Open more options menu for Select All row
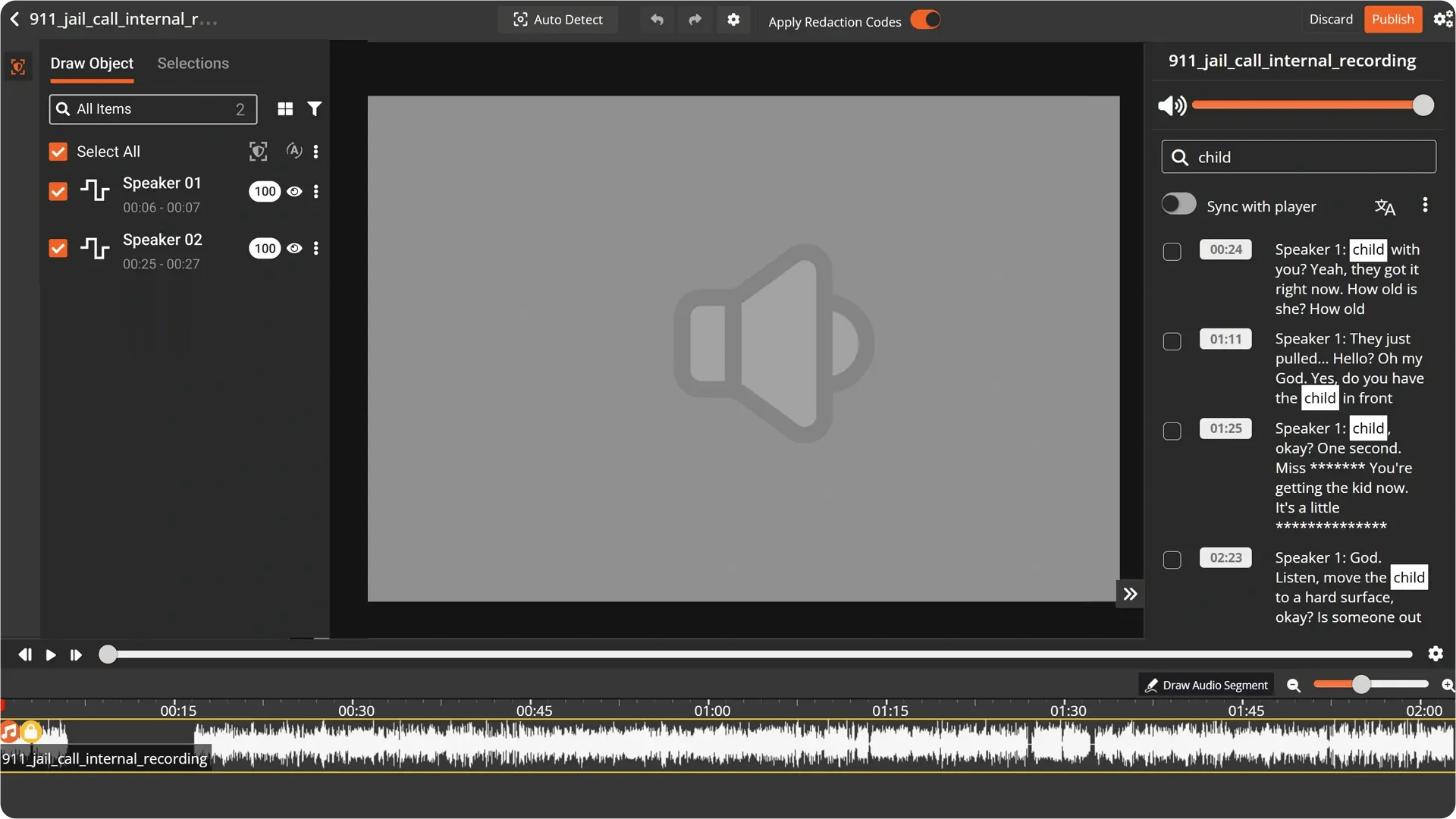 316,152
